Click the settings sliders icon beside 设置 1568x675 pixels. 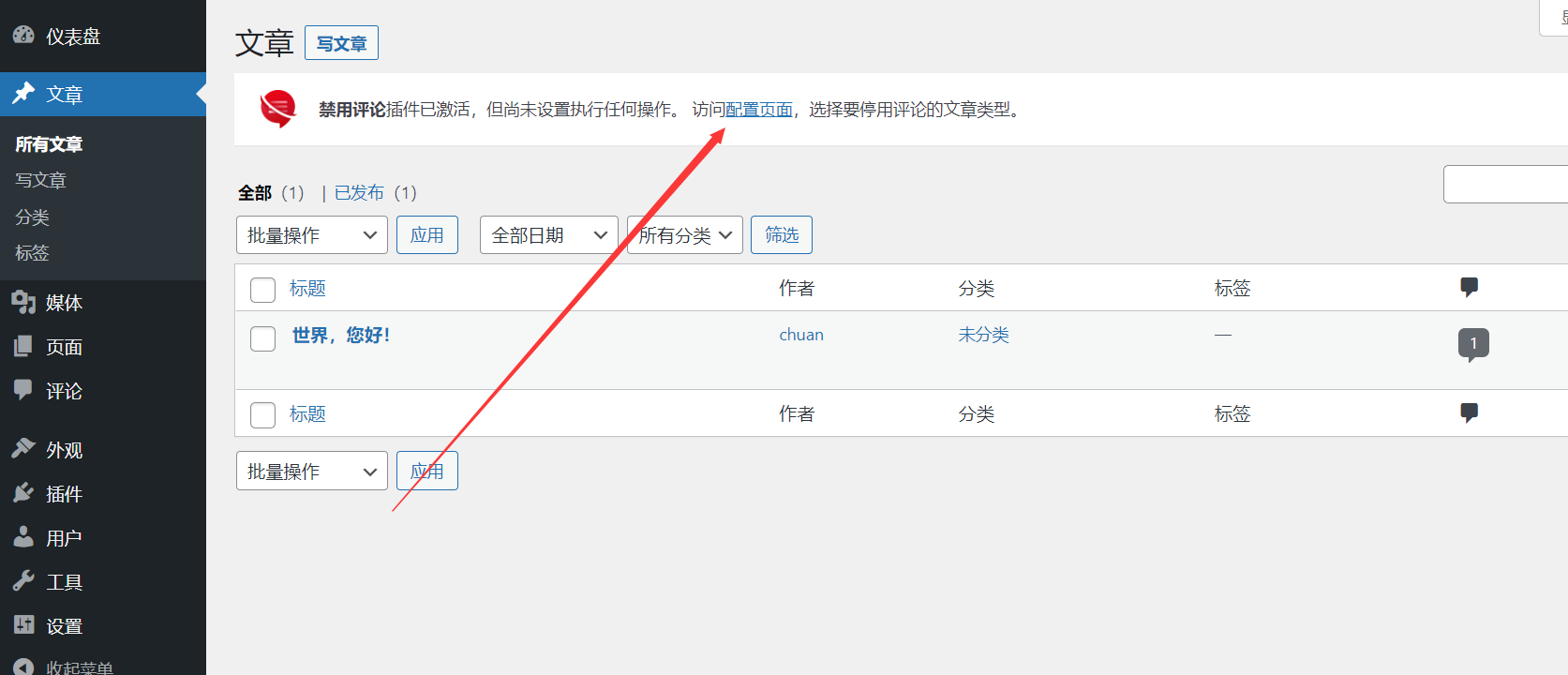(23, 625)
